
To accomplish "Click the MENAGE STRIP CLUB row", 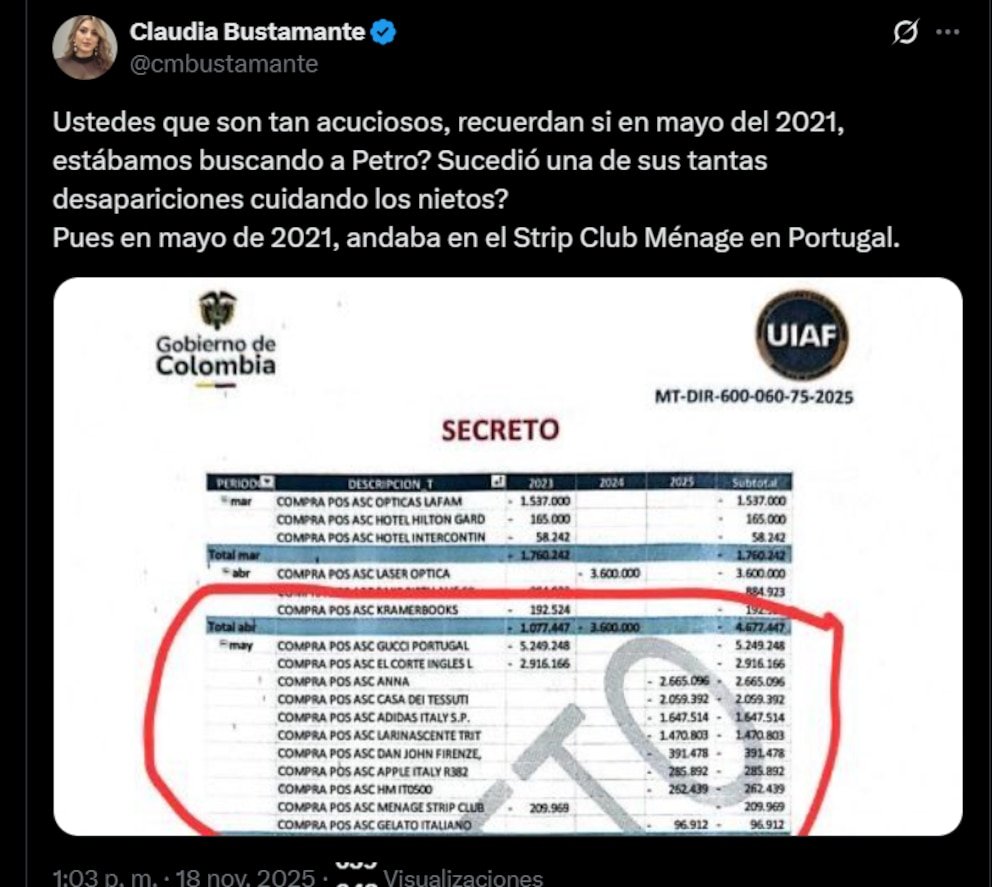I will [x=499, y=807].
